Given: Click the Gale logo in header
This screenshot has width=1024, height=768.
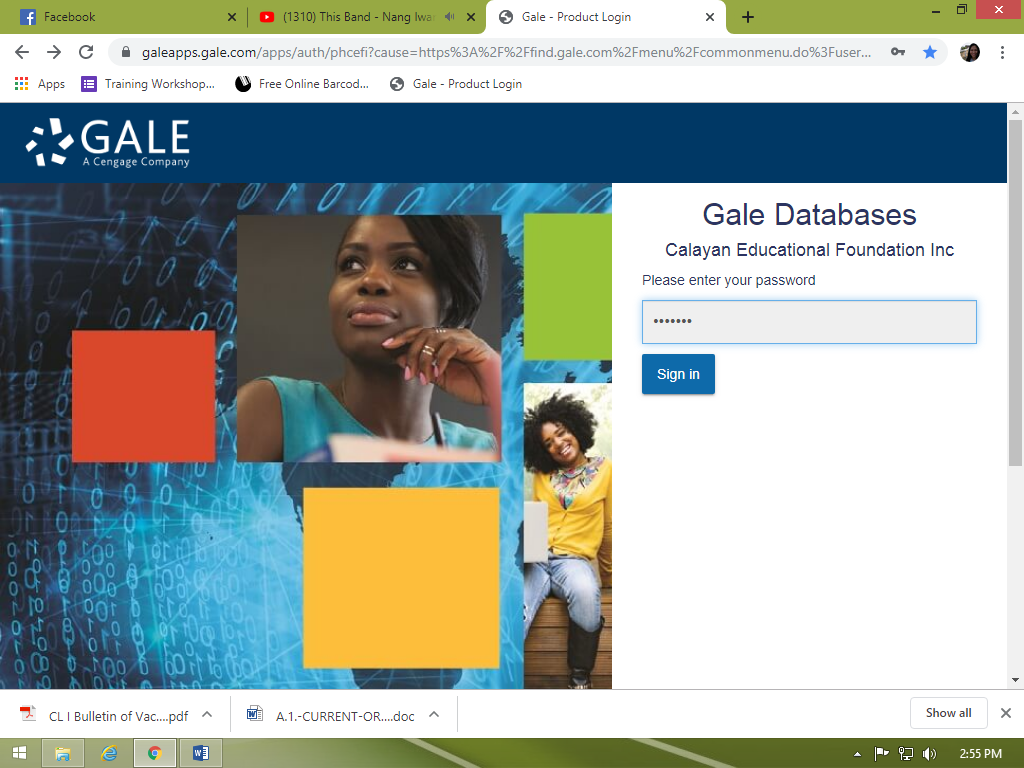Looking at the screenshot, I should (108, 142).
